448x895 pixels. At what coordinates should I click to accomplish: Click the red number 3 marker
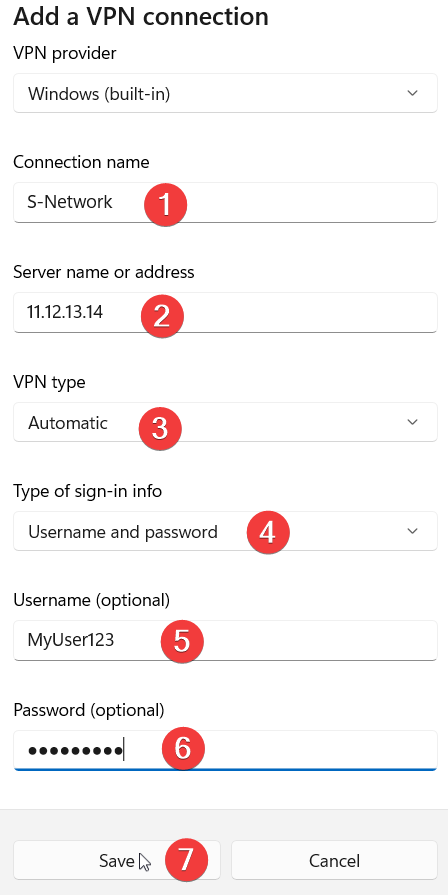[160, 428]
